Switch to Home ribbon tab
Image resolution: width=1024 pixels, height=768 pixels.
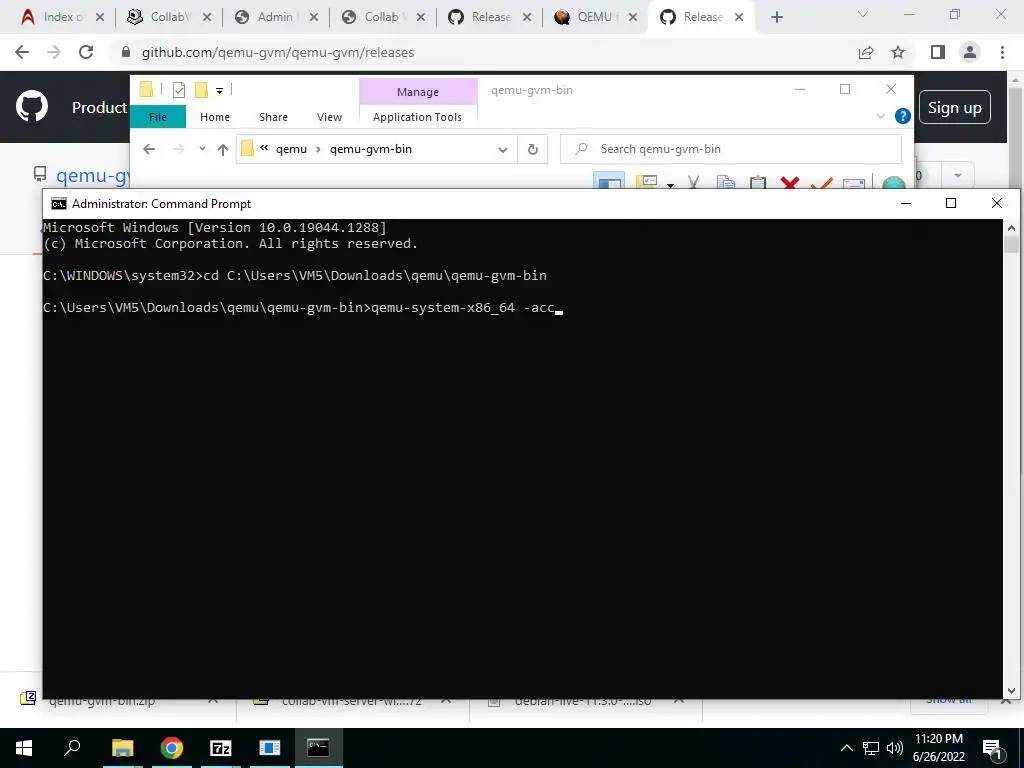(x=215, y=117)
